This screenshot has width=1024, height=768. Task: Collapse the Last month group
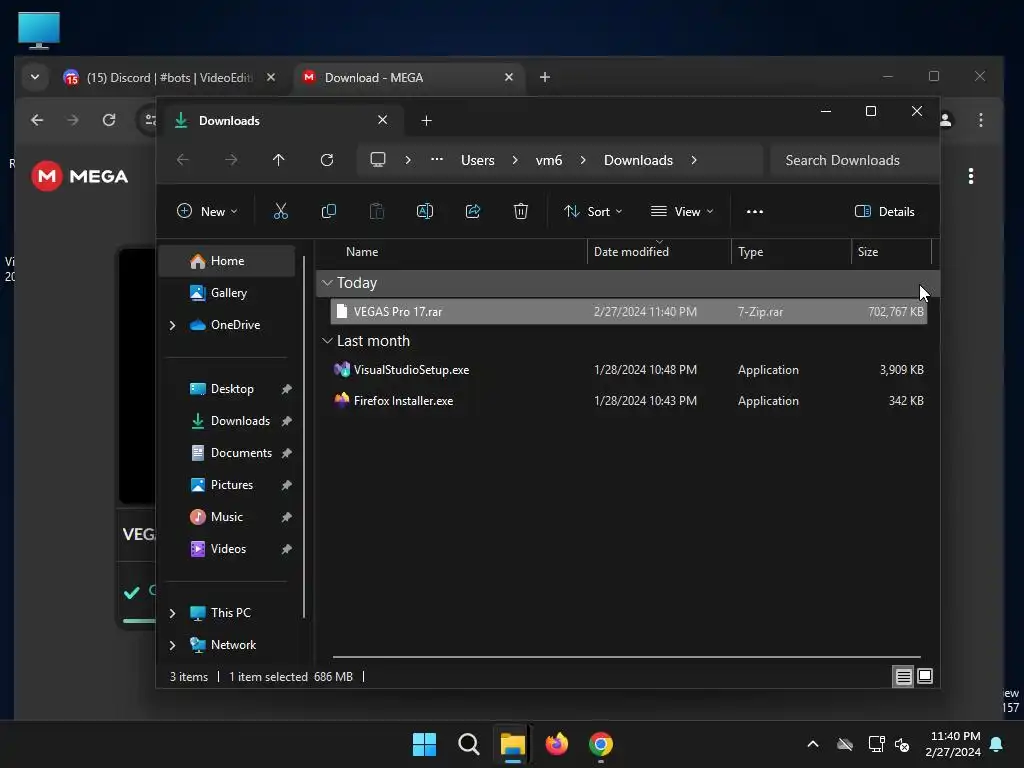pos(327,341)
